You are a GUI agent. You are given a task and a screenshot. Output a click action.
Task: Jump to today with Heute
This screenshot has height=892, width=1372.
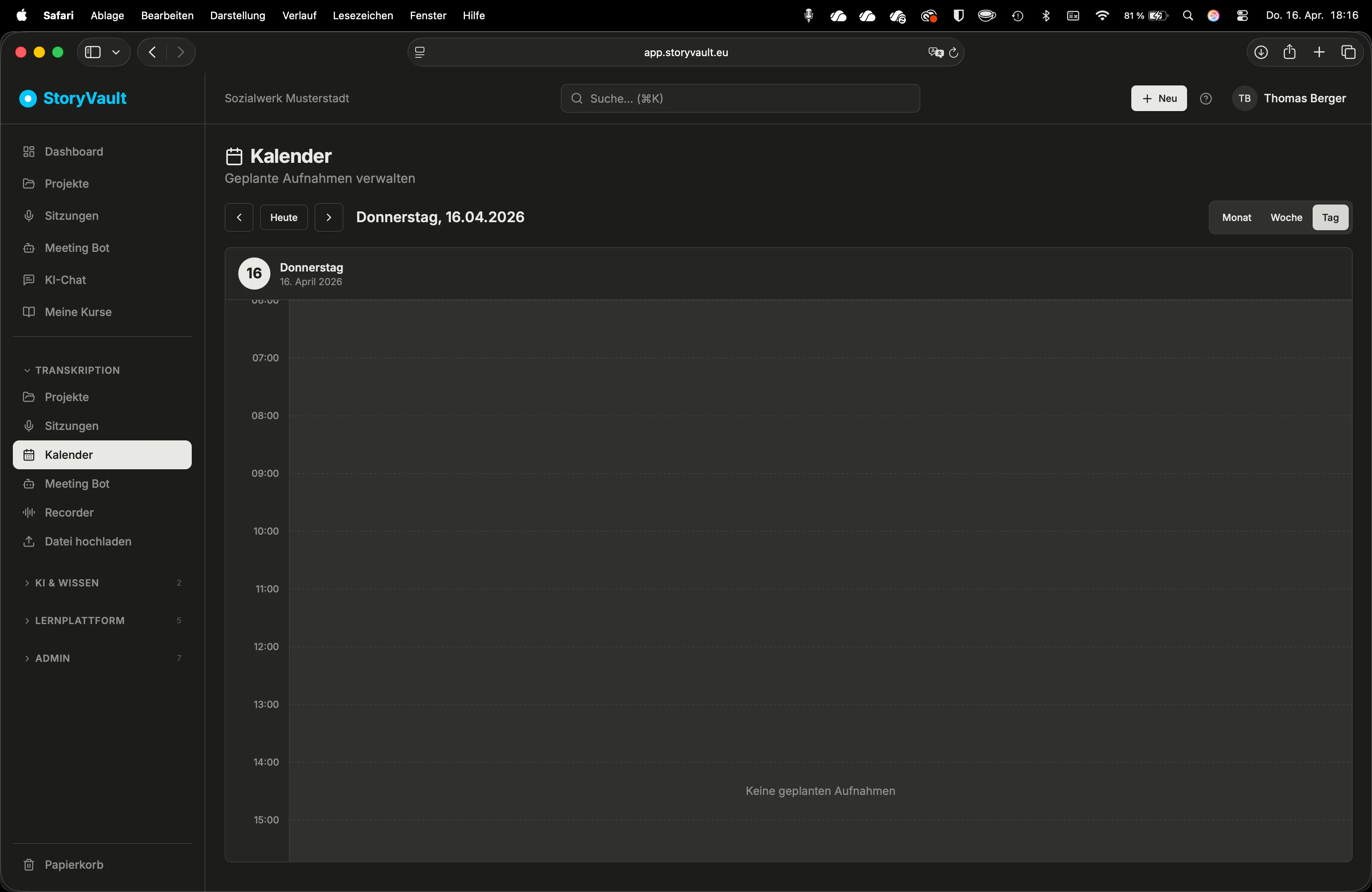coord(284,218)
